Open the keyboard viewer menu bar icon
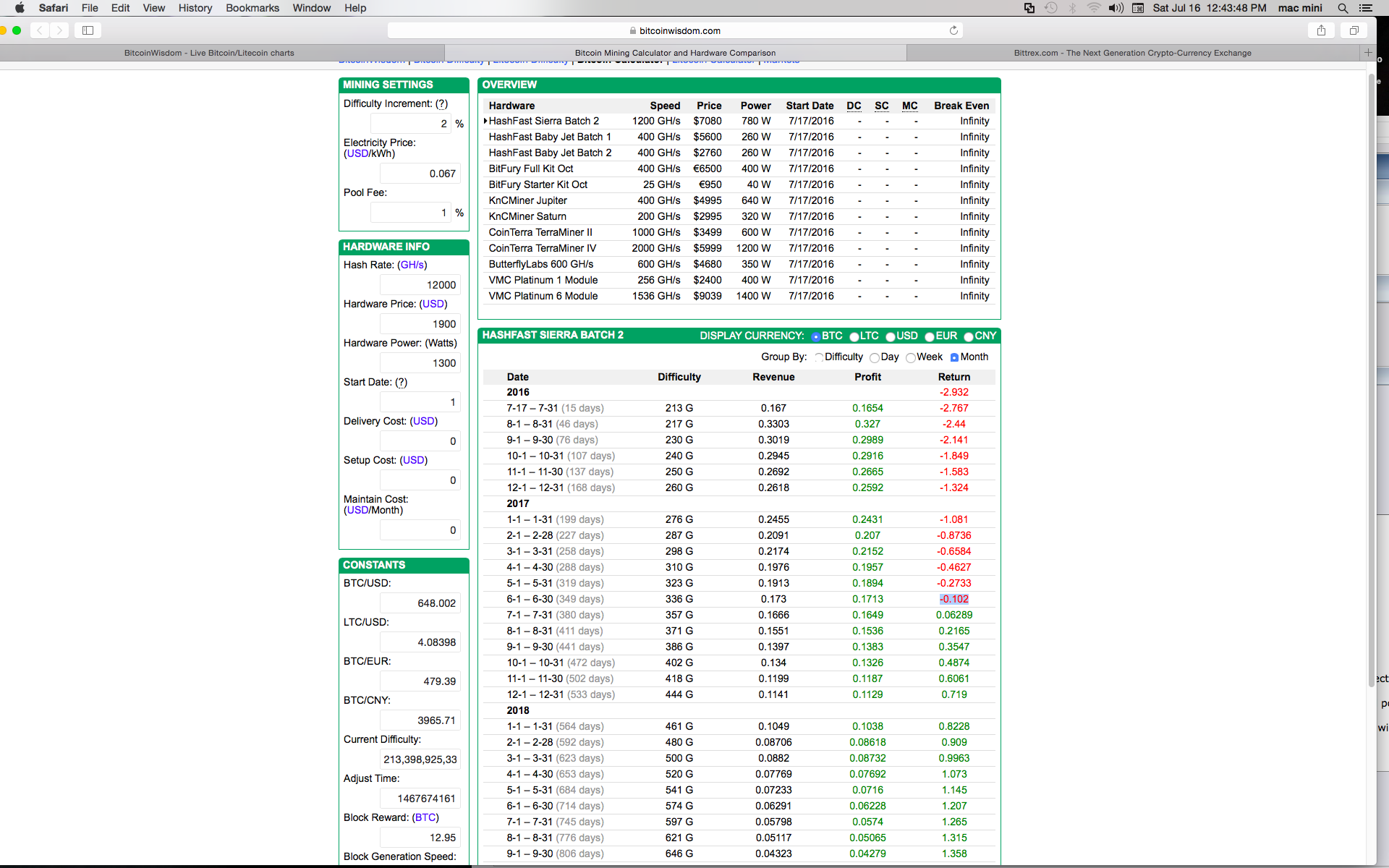The height and width of the screenshot is (868, 1389). point(1137,8)
